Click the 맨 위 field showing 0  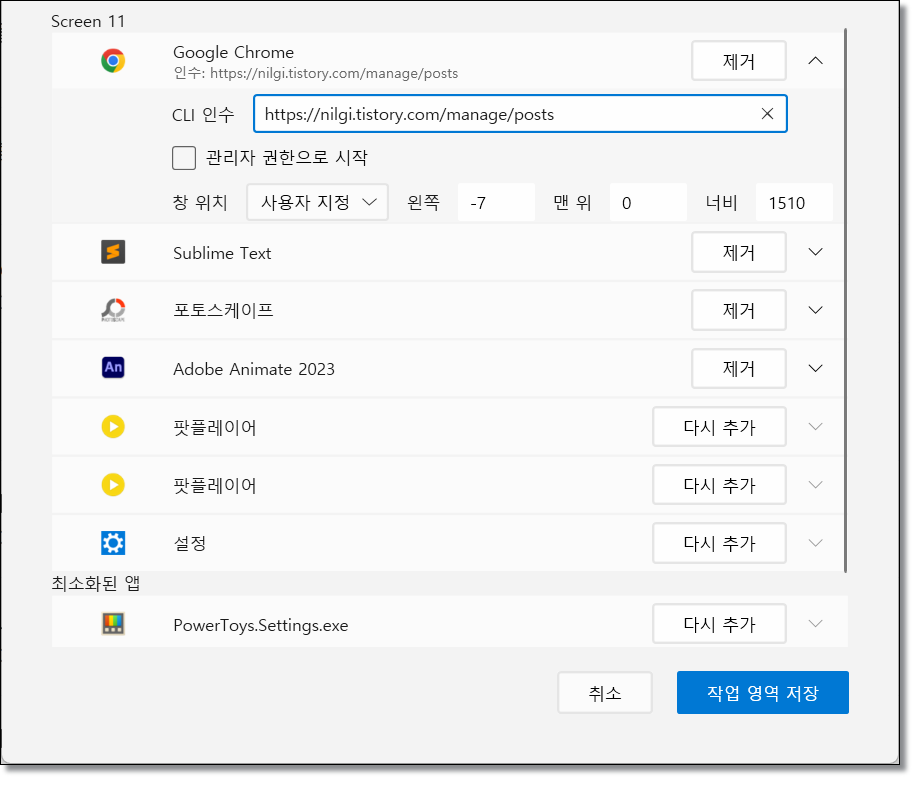(x=648, y=202)
